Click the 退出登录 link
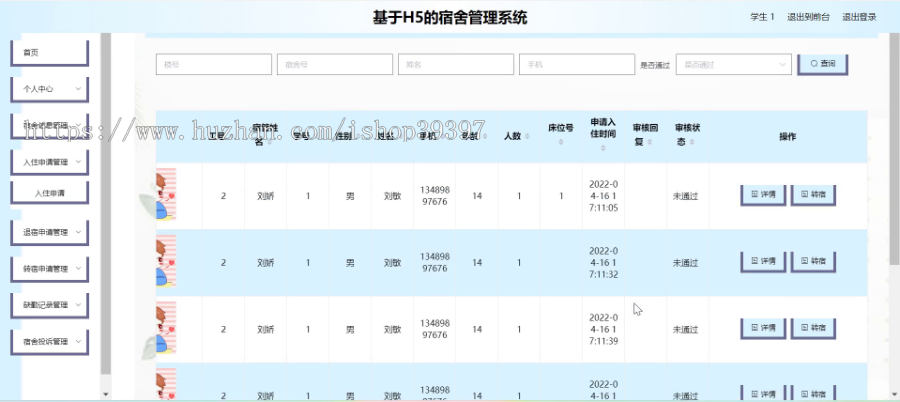The image size is (900, 402). [859, 17]
